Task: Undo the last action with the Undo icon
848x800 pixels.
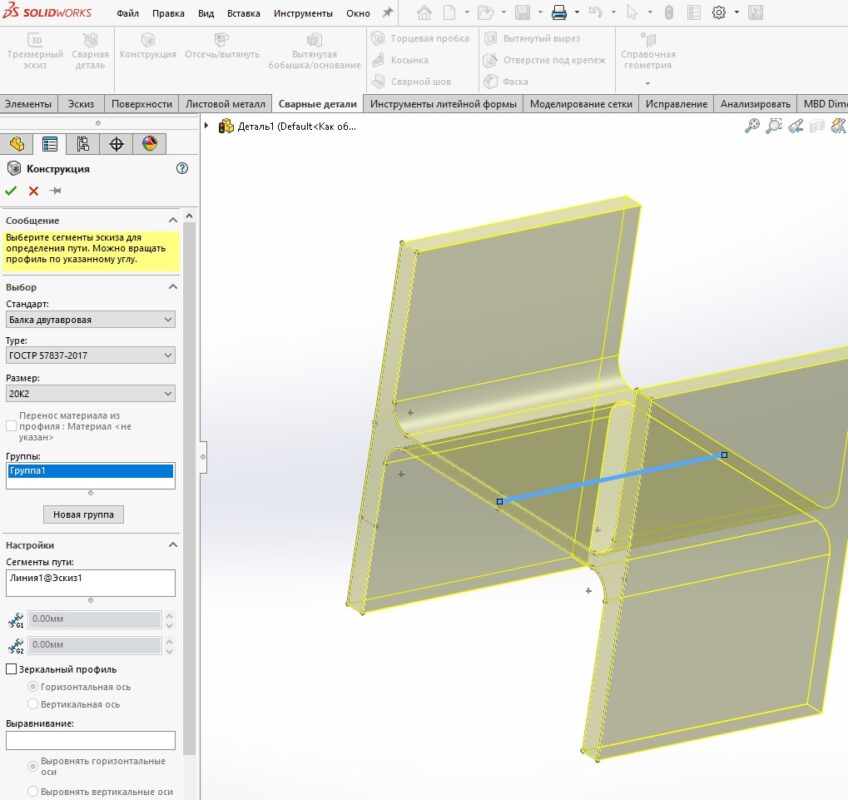Action: (x=595, y=12)
